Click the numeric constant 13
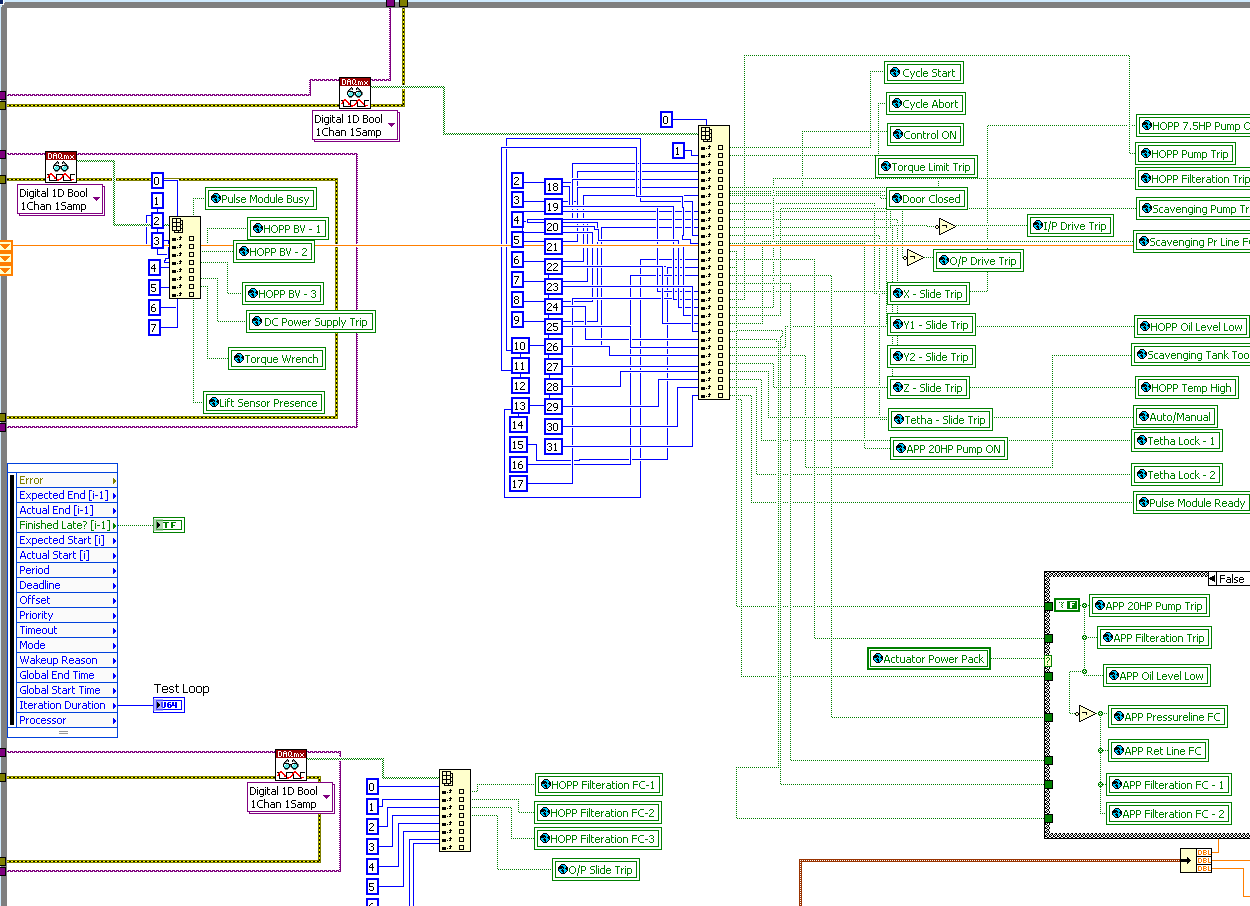The image size is (1250, 906). pos(520,406)
